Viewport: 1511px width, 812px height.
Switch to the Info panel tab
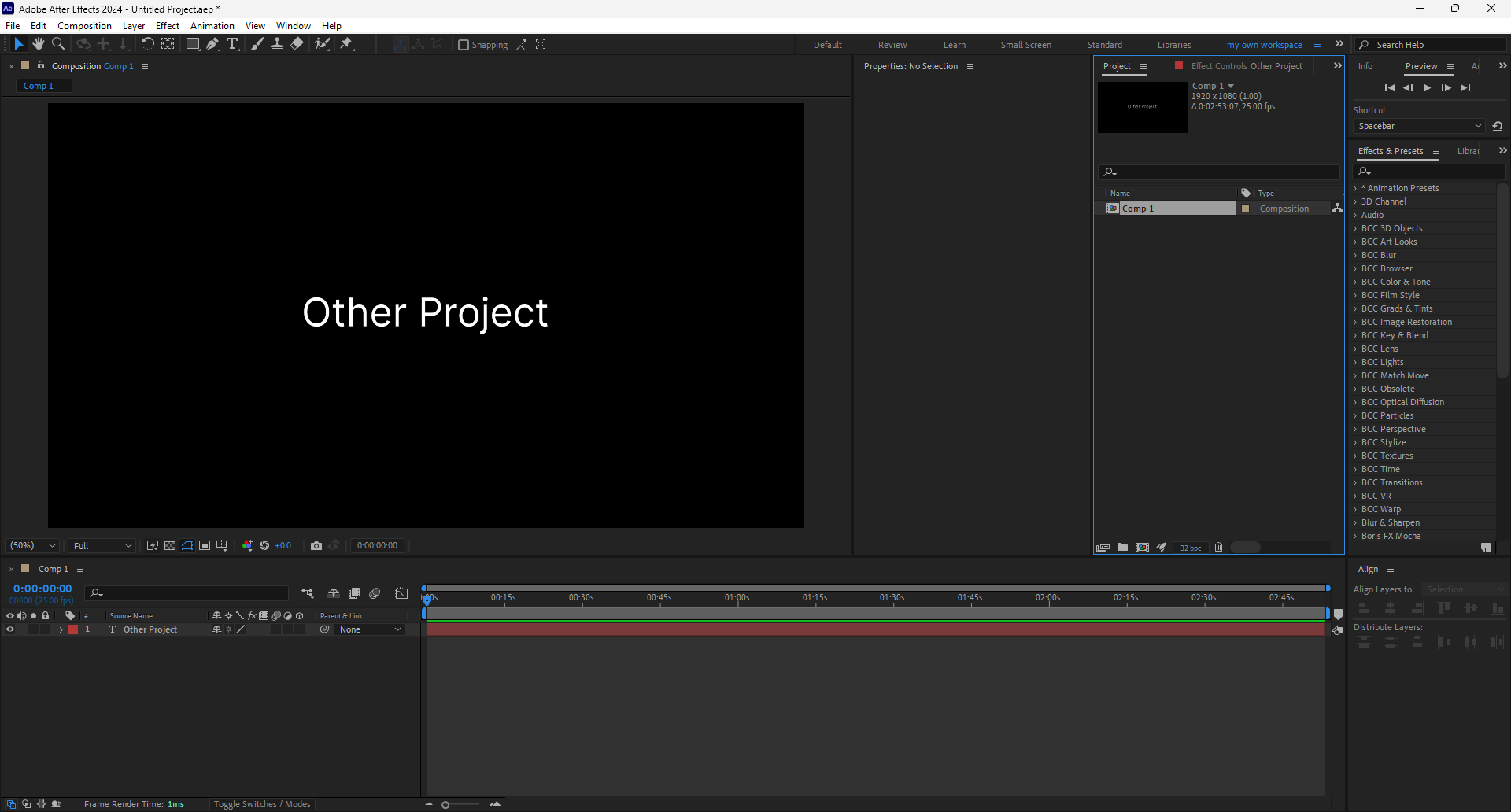click(1365, 66)
